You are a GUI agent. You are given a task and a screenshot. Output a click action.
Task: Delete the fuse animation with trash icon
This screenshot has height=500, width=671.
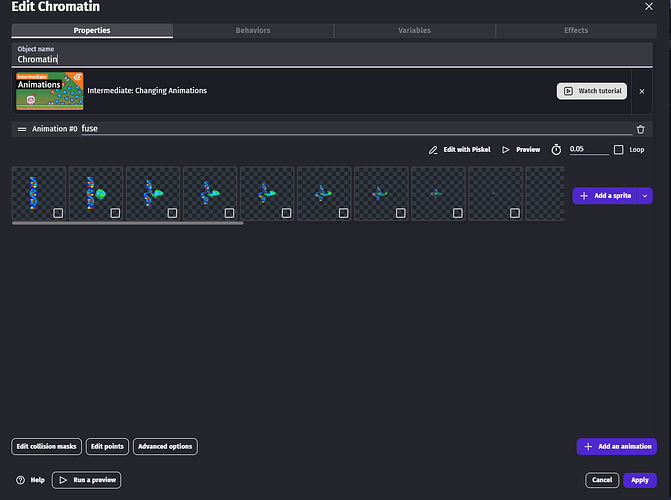coord(641,129)
